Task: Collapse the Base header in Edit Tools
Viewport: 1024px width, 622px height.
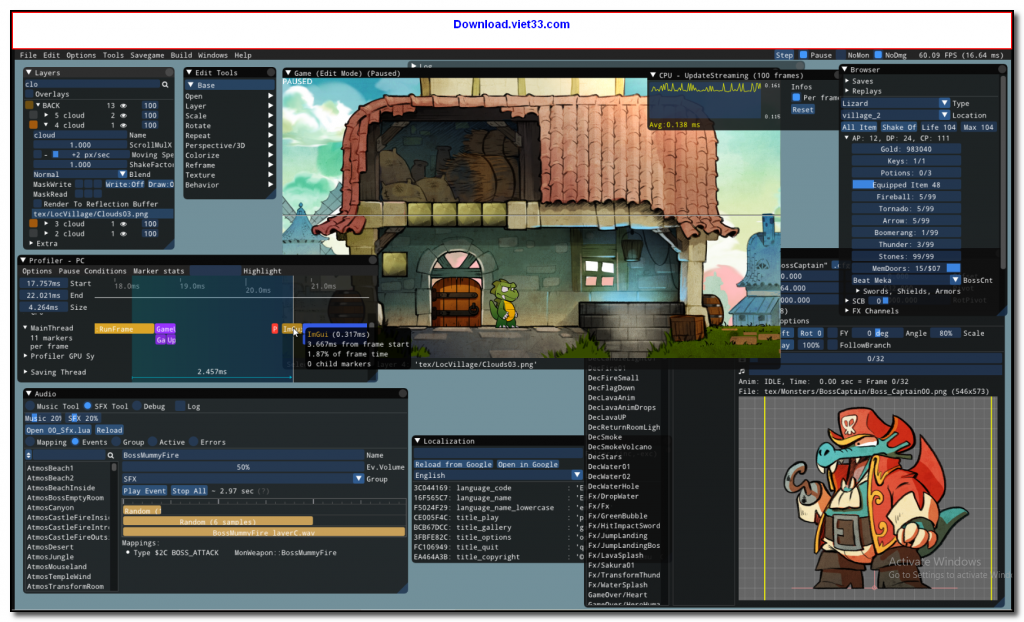Action: click(x=191, y=85)
